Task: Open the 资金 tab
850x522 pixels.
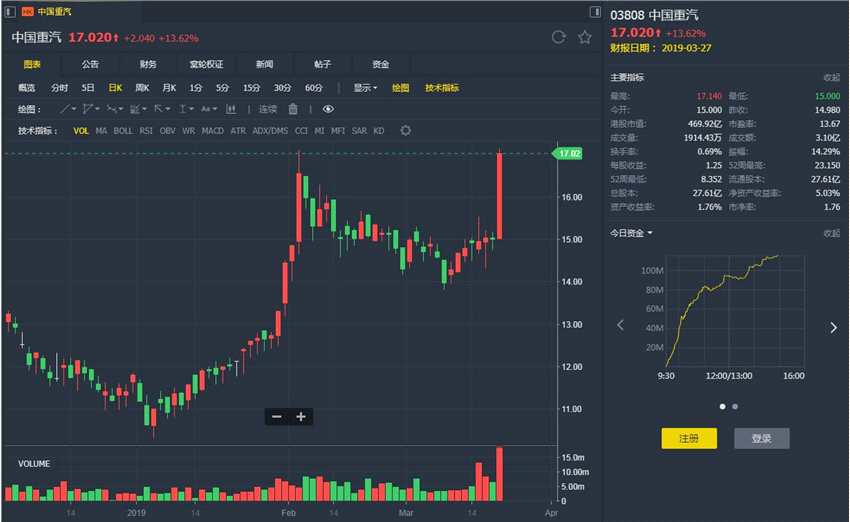Action: [x=381, y=64]
